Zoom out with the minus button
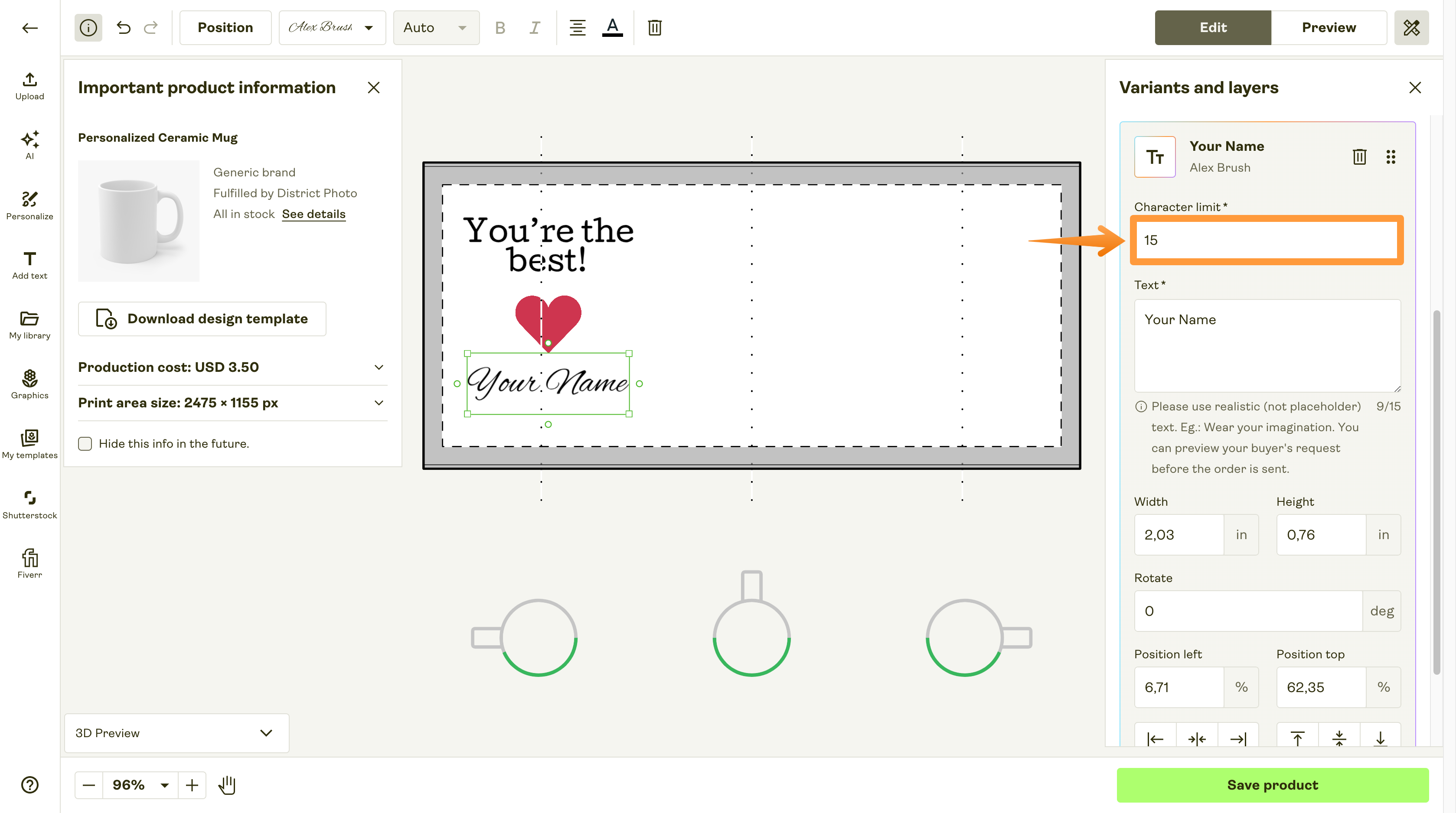The image size is (1456, 813). pyautogui.click(x=89, y=785)
